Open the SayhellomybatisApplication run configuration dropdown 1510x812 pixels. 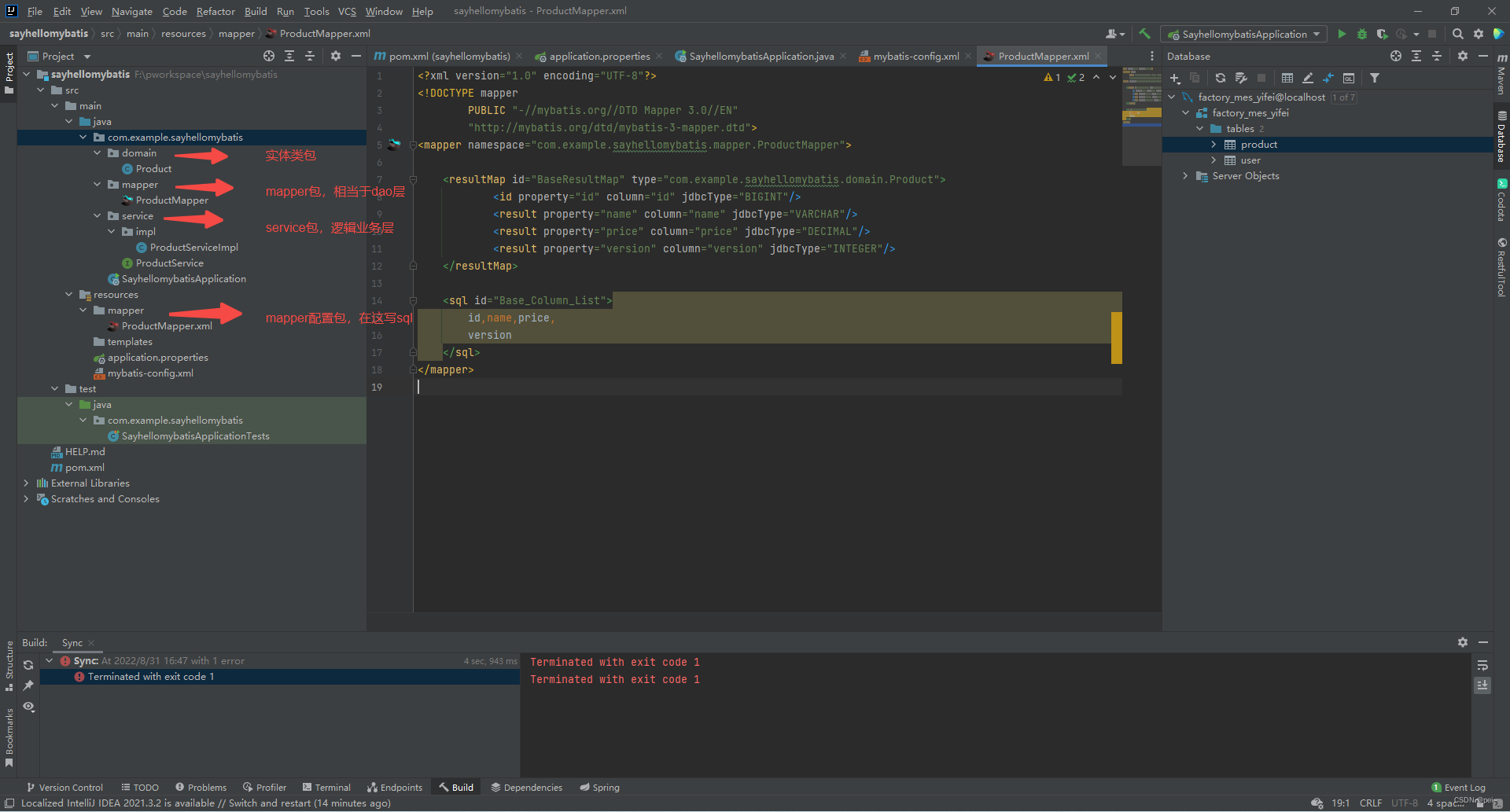tap(1243, 34)
